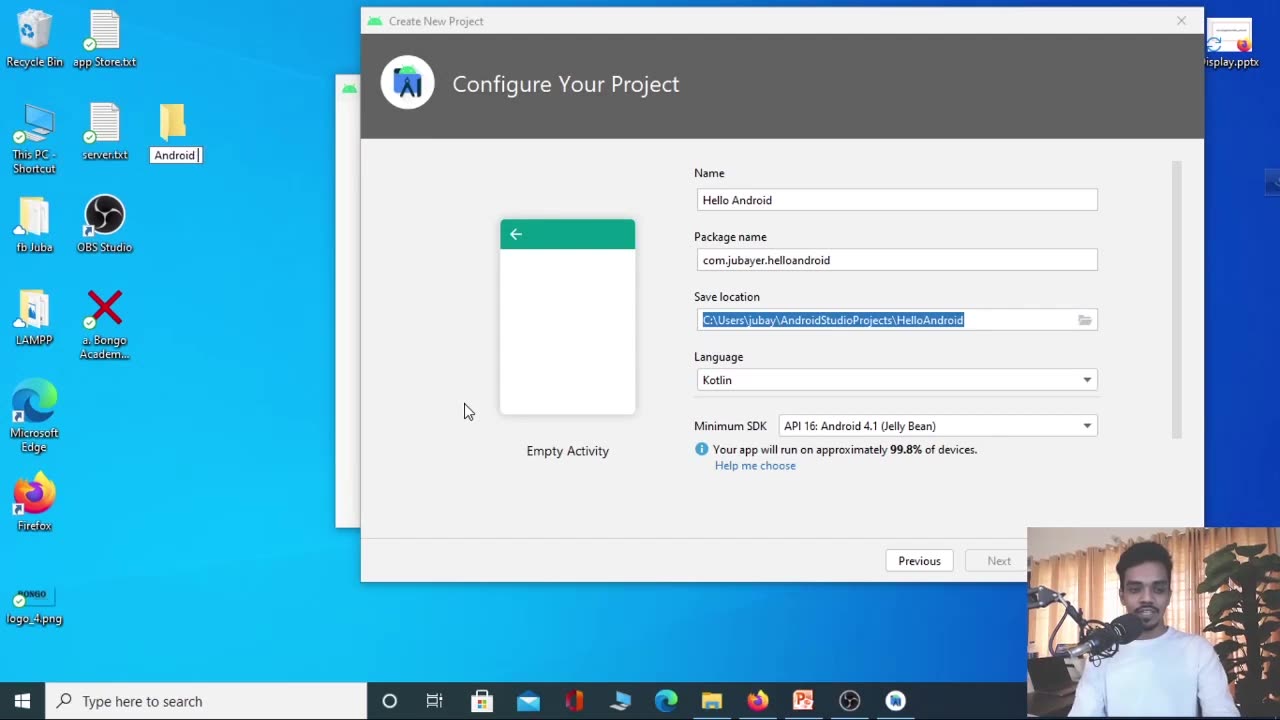
Task: Switch to Android Studio on the taskbar
Action: [896, 701]
